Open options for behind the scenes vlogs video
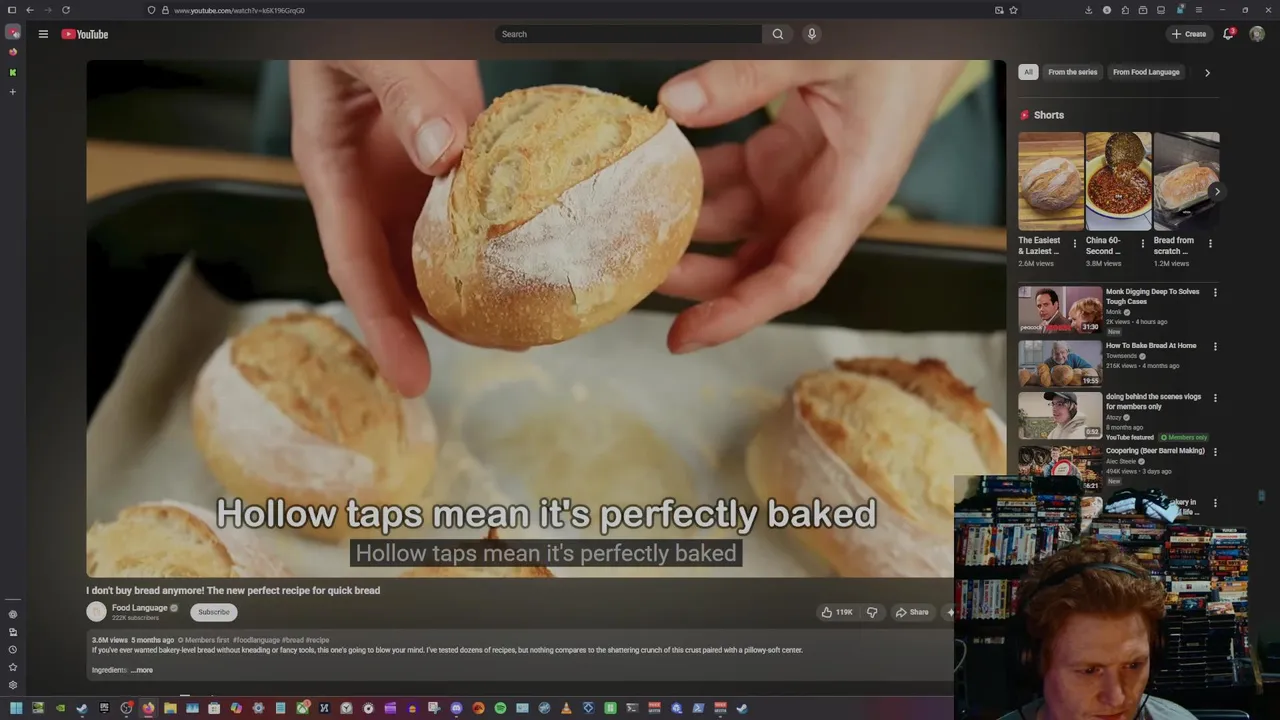Image resolution: width=1280 pixels, height=720 pixels. [1215, 398]
